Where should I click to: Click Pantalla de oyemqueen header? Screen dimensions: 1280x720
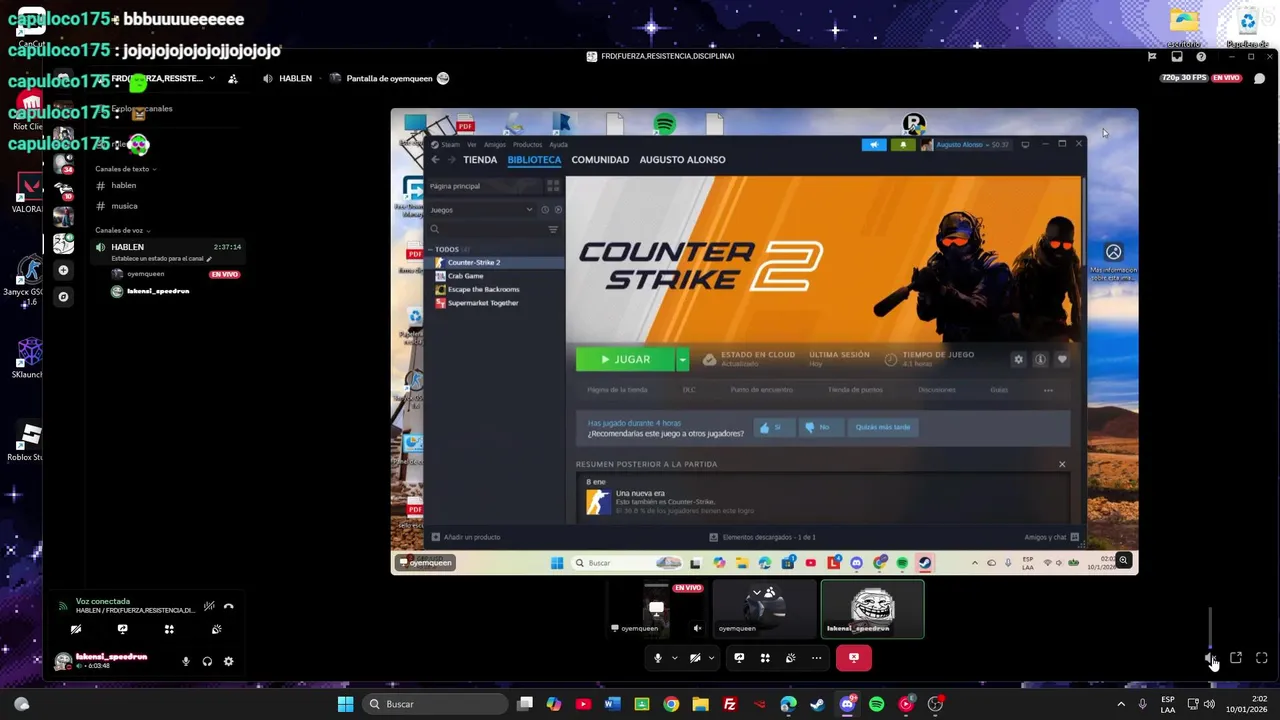click(x=389, y=78)
